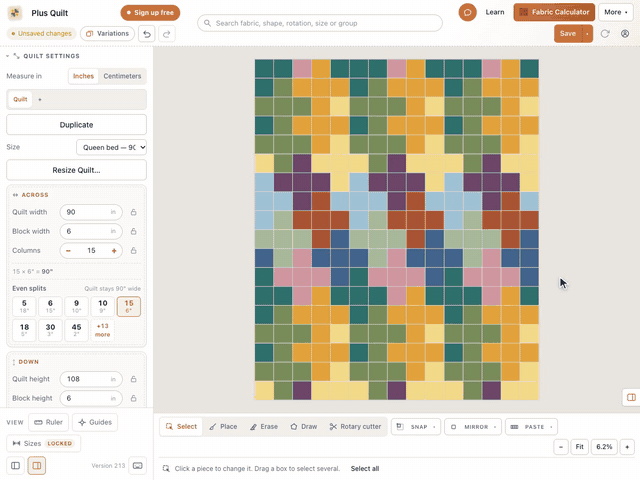The image size is (640, 480).
Task: Zoom out with the minus button
Action: 561,447
